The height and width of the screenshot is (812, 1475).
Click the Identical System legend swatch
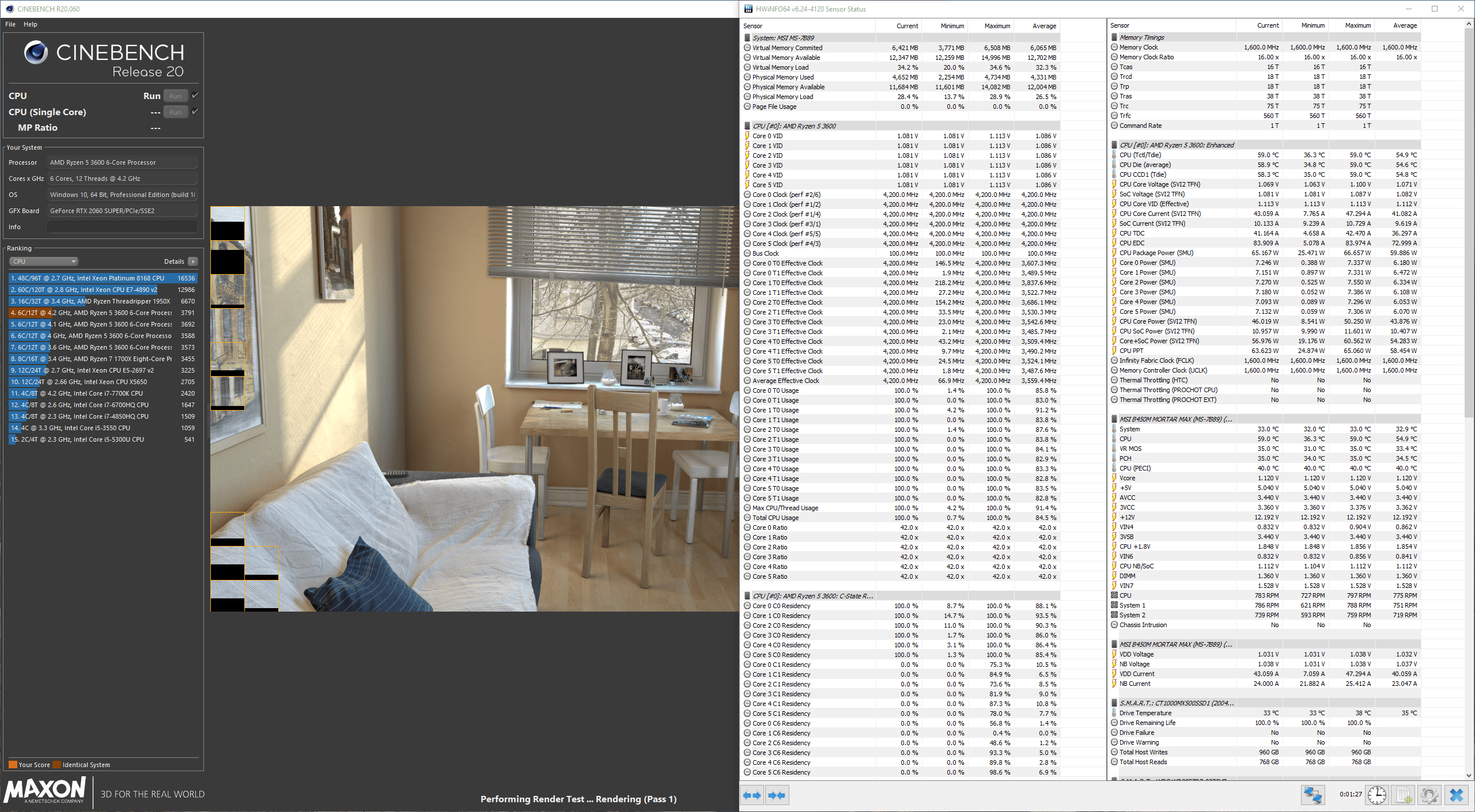pos(56,765)
